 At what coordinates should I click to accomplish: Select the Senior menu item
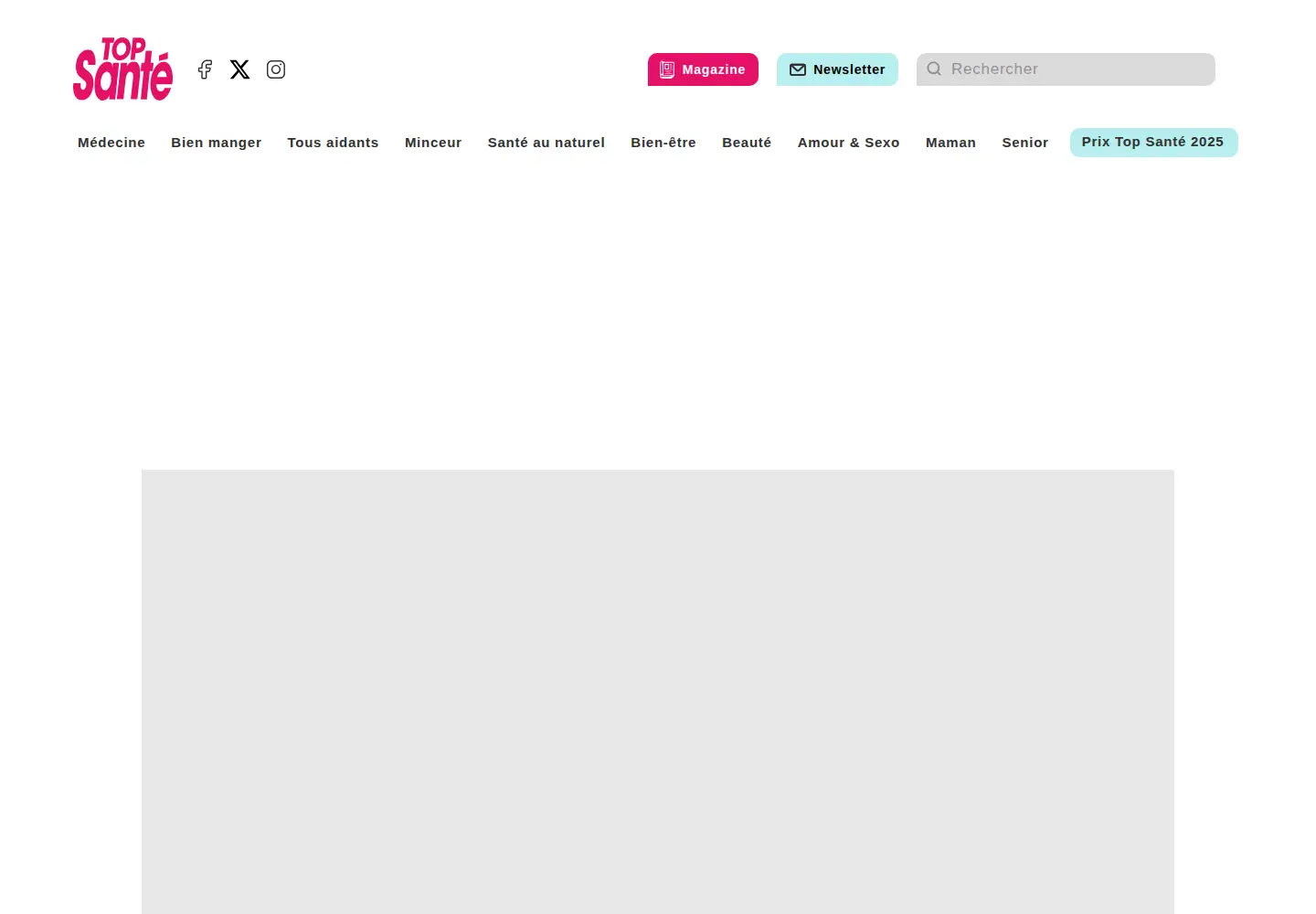tap(1025, 143)
